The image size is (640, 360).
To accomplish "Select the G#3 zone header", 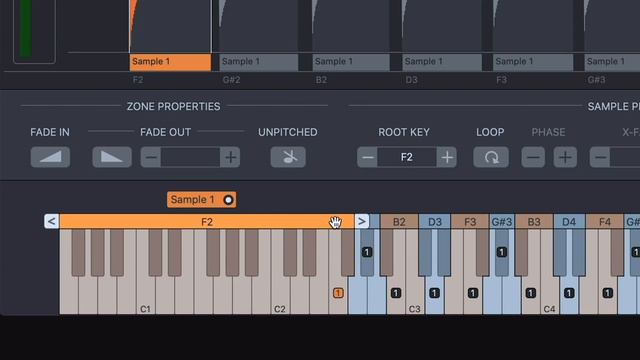I will coord(502,222).
